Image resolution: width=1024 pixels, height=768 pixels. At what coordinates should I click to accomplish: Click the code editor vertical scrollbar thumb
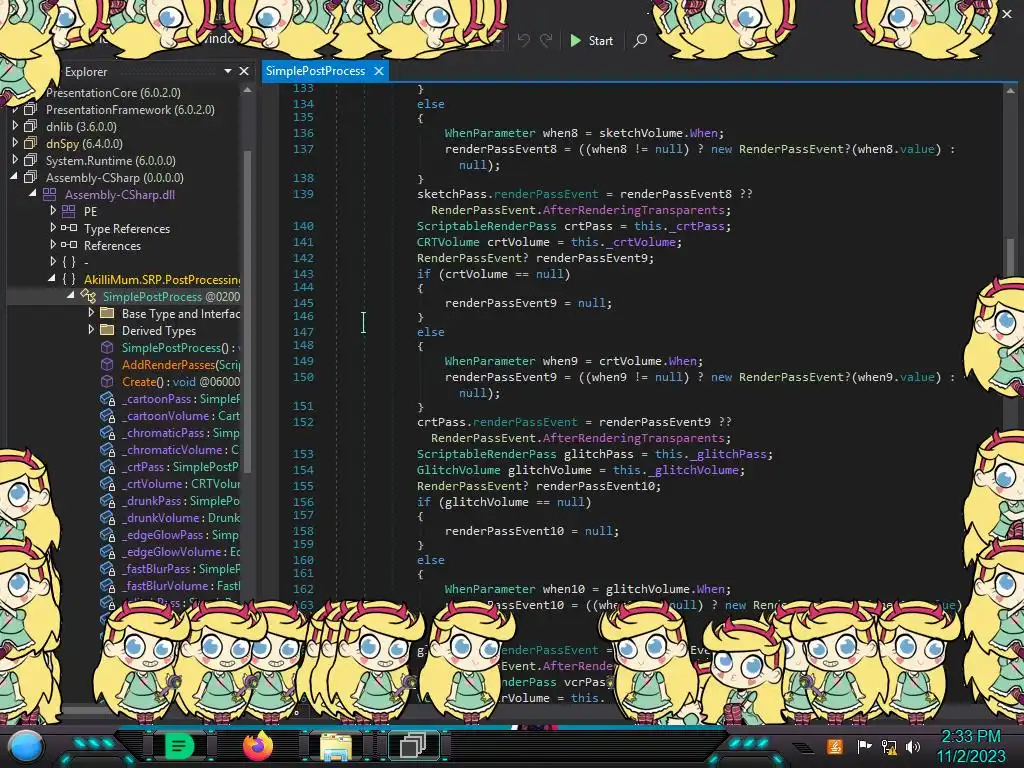tap(1010, 256)
